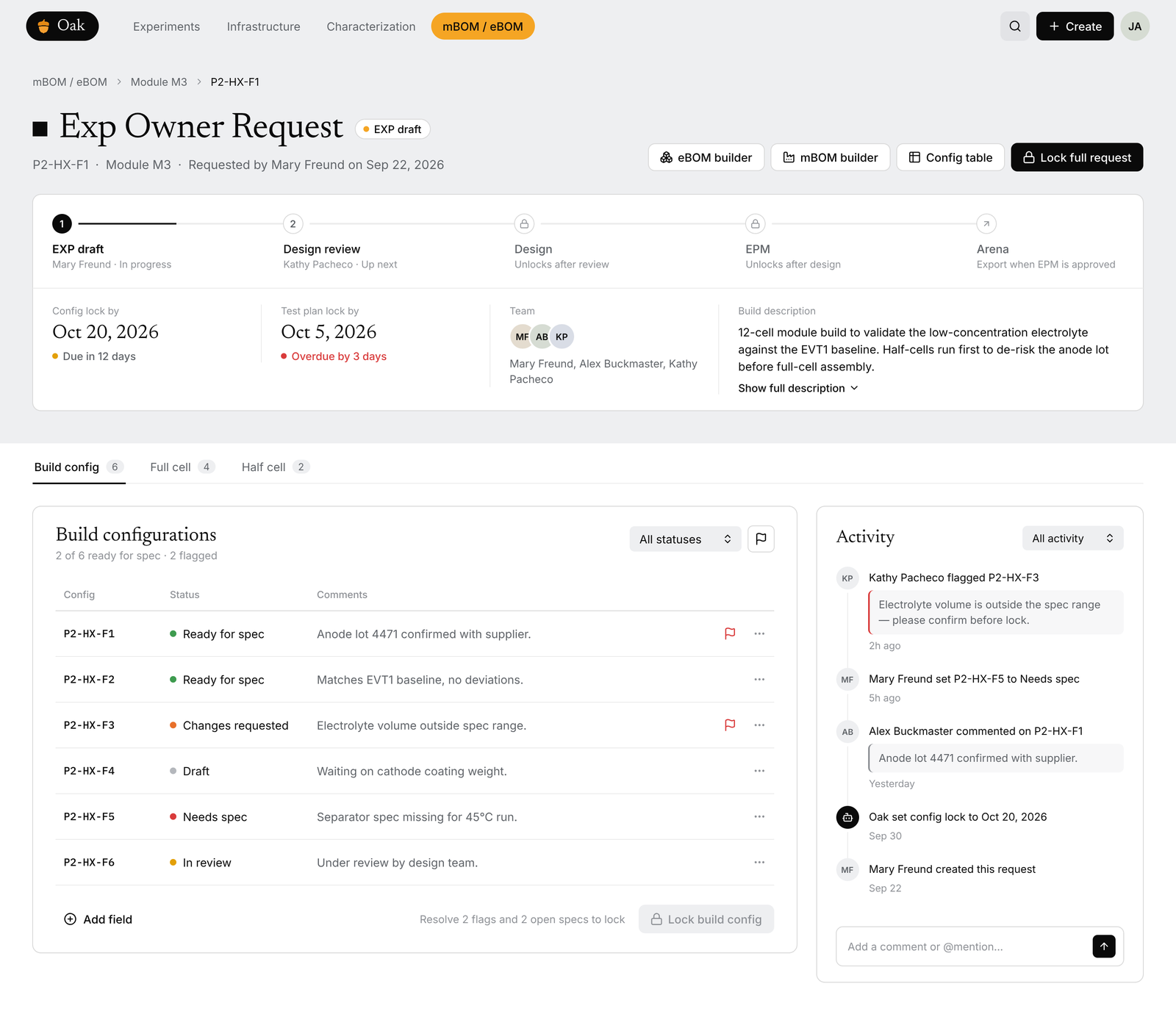Select step 1 EXP draft circle
The image size is (1176, 1028).
pos(62,223)
